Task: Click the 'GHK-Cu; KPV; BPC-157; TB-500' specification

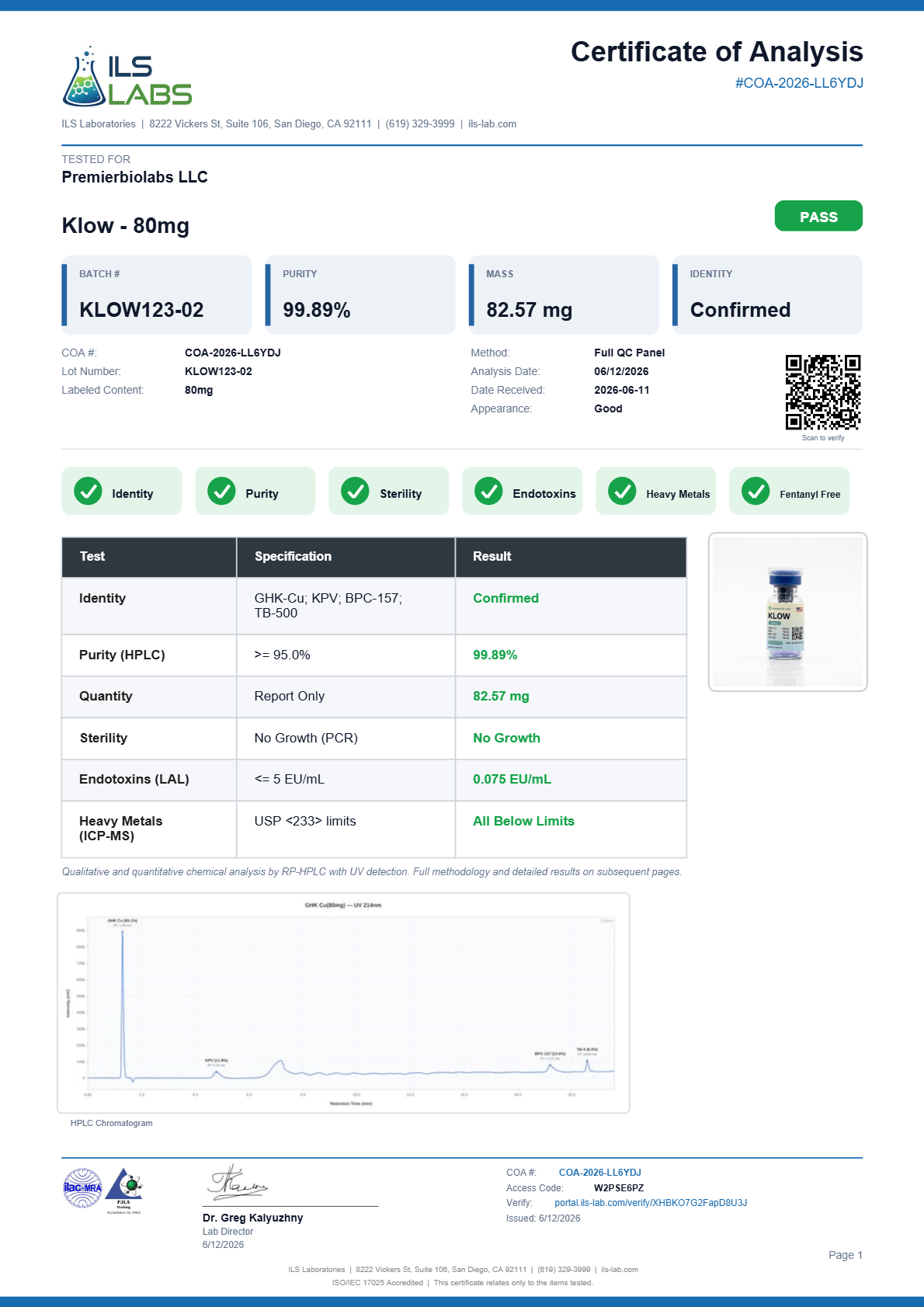Action: (x=328, y=606)
